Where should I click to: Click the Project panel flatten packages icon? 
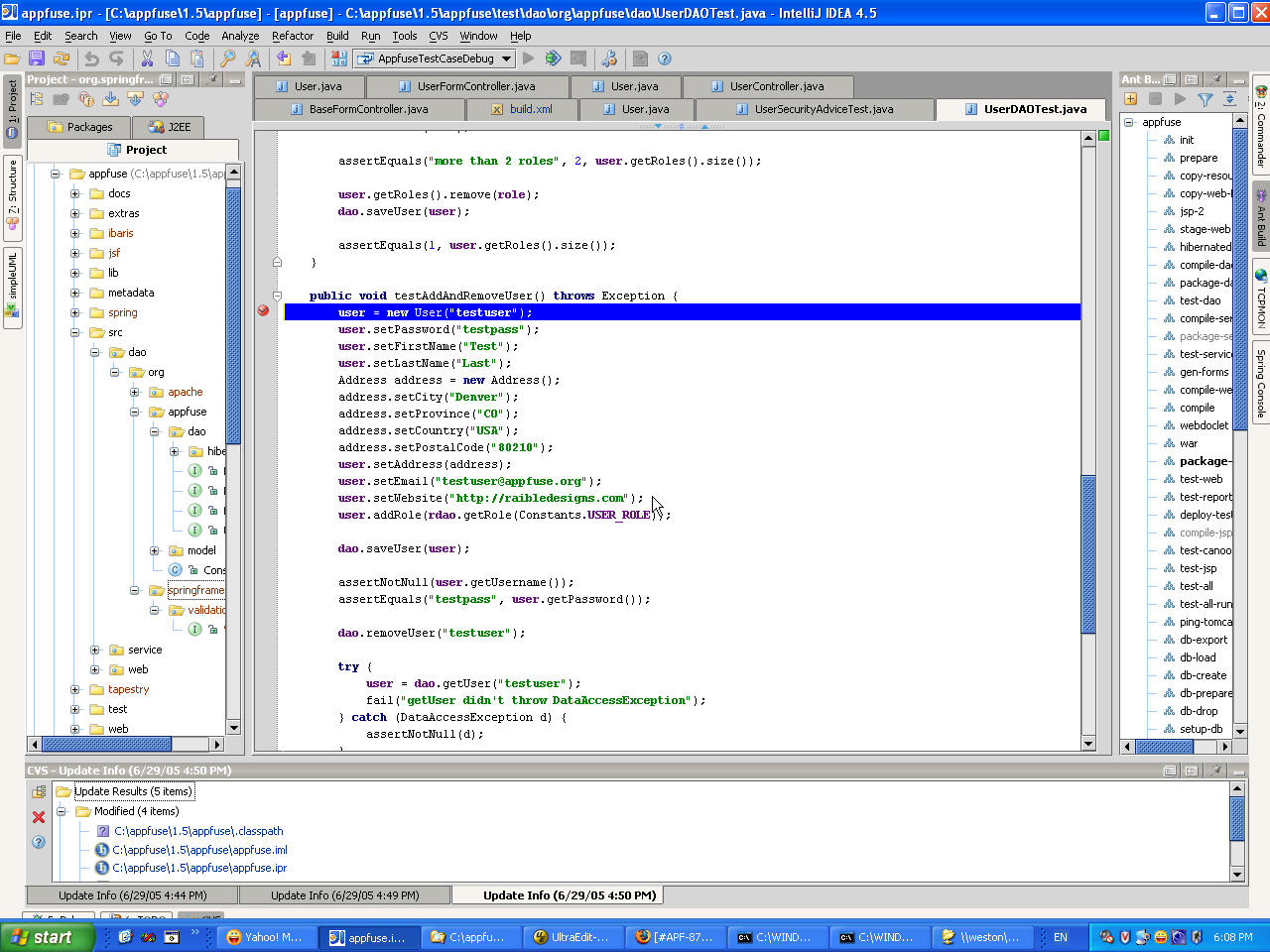pos(37,99)
